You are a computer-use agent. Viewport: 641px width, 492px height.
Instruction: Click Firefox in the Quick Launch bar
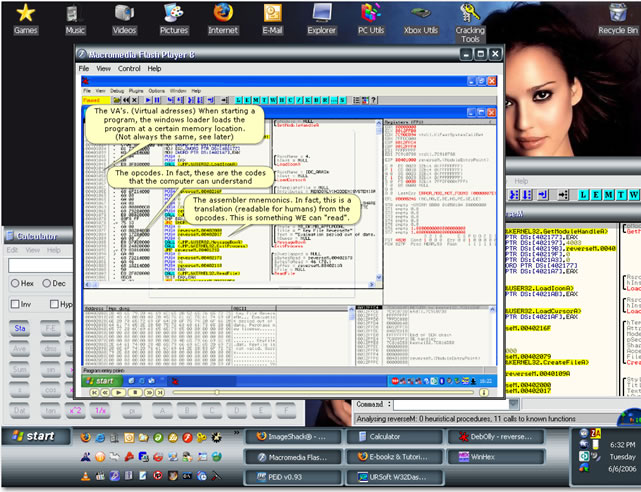(x=85, y=438)
